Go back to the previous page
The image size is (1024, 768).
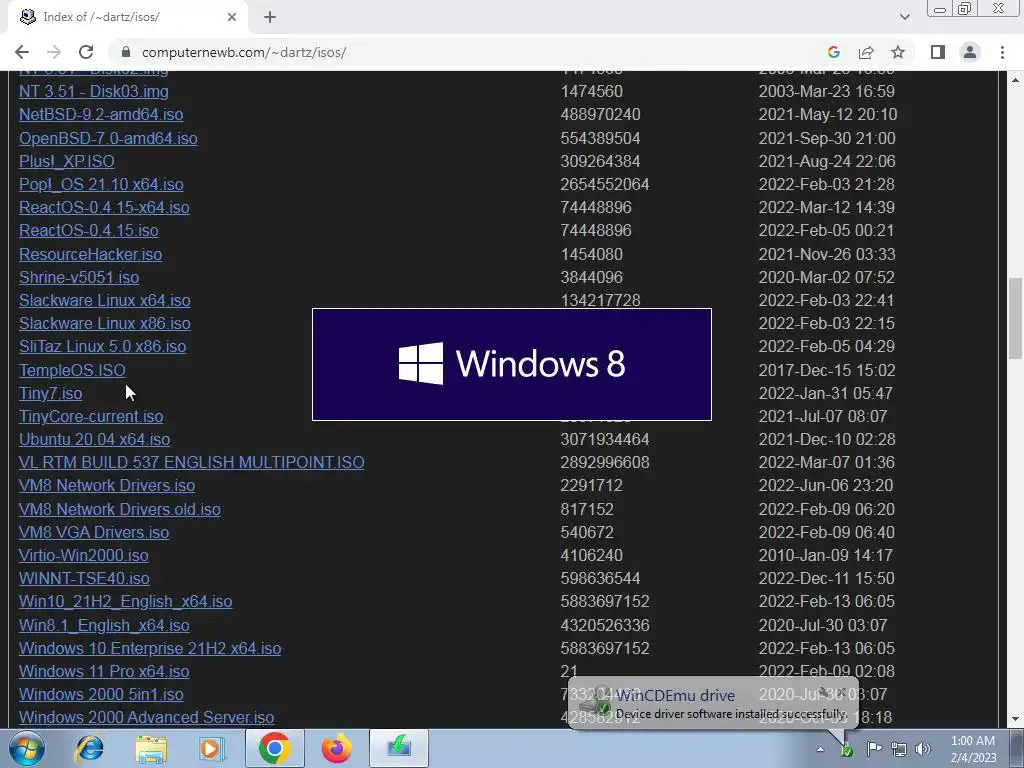click(x=22, y=52)
